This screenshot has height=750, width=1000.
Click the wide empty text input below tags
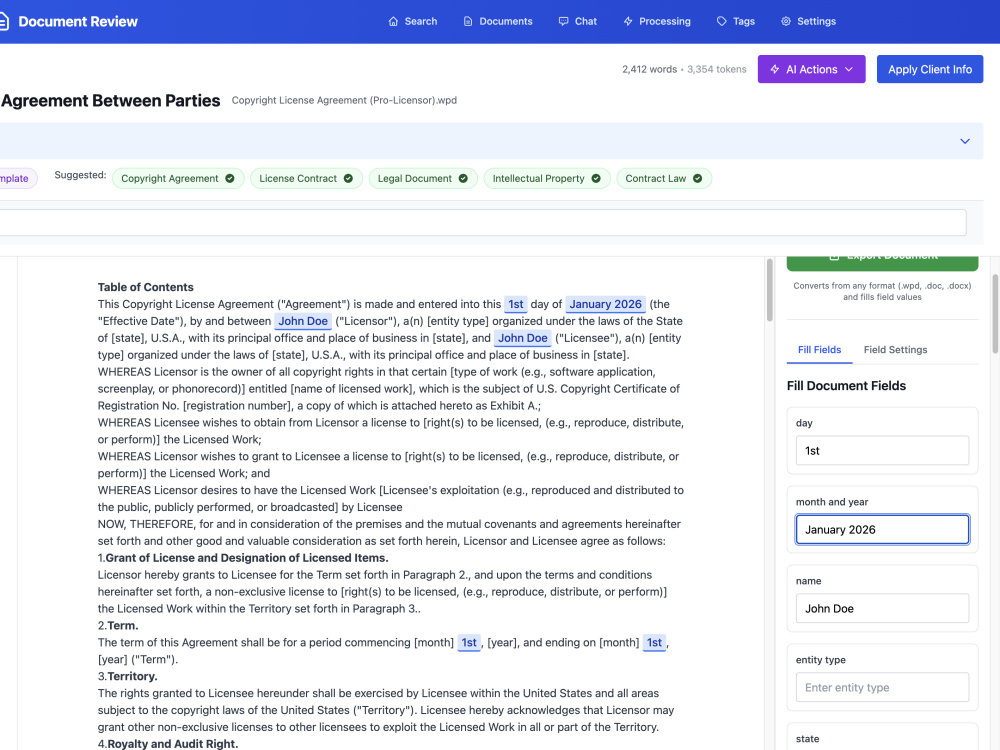(x=483, y=223)
